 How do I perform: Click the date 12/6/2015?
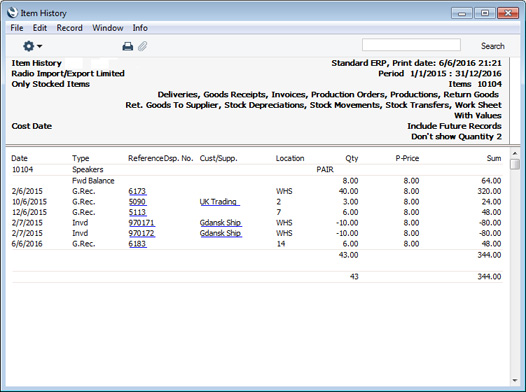29,212
